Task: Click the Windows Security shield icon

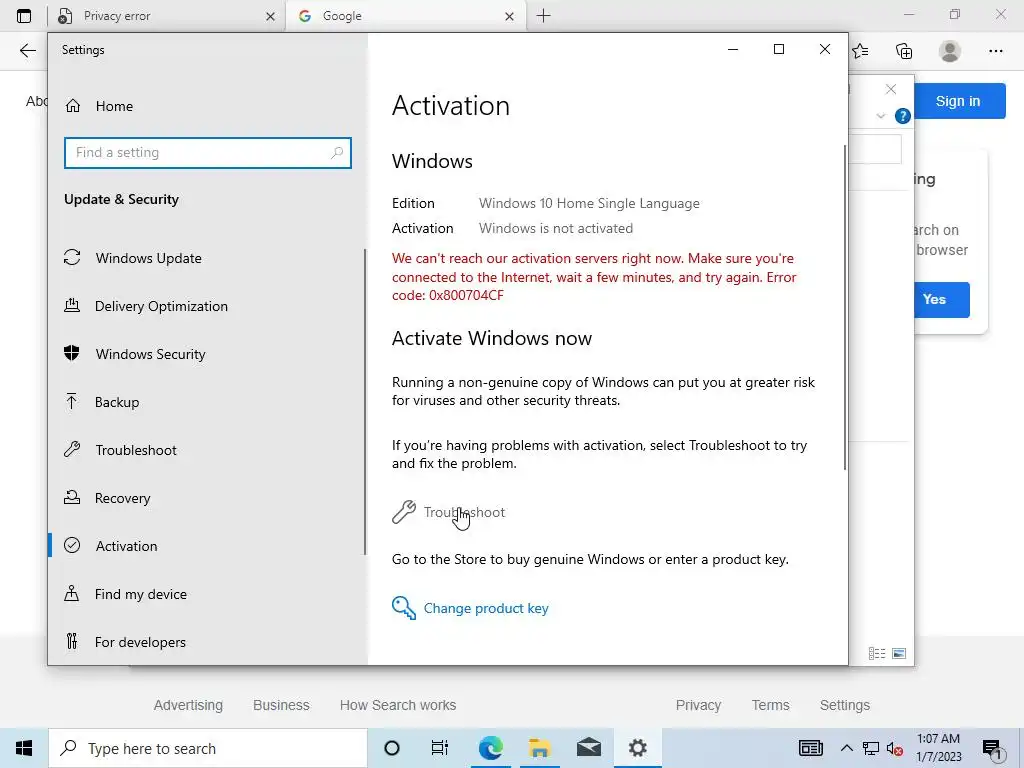Action: tap(72, 353)
